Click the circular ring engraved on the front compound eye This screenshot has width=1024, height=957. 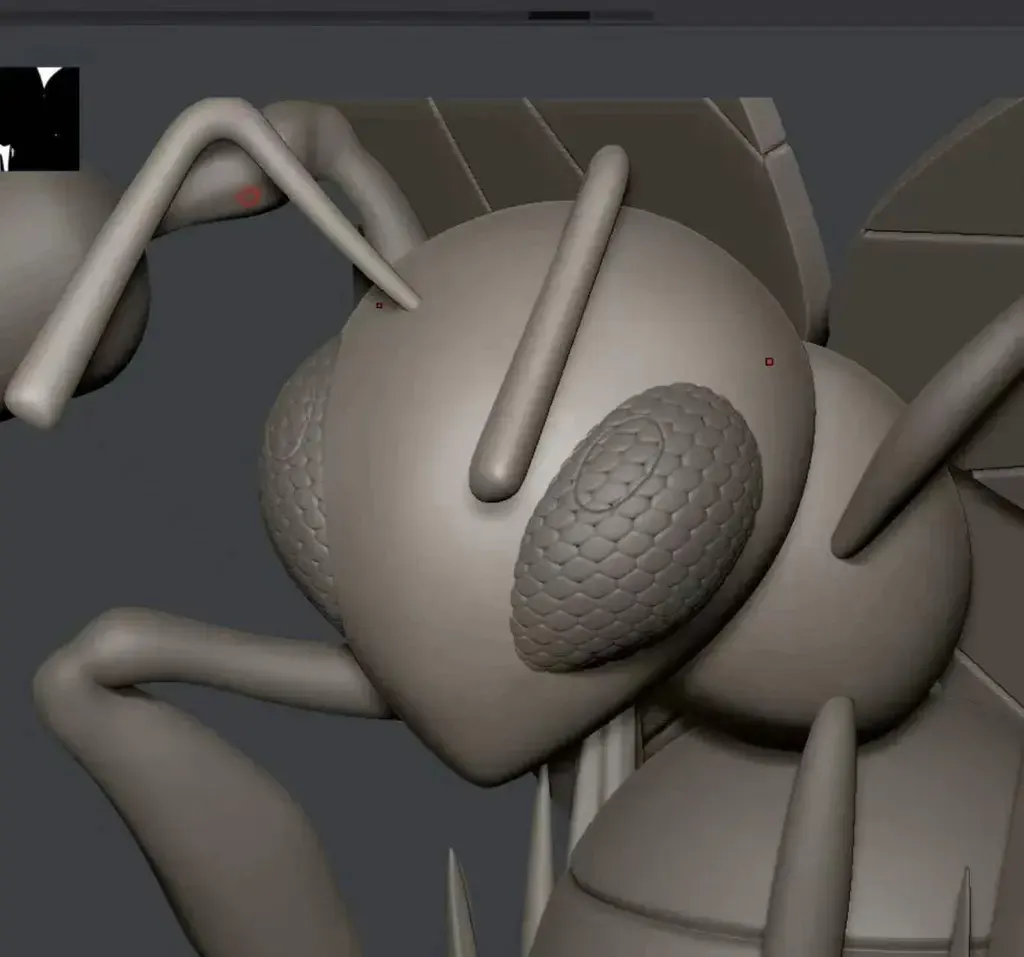tap(622, 465)
